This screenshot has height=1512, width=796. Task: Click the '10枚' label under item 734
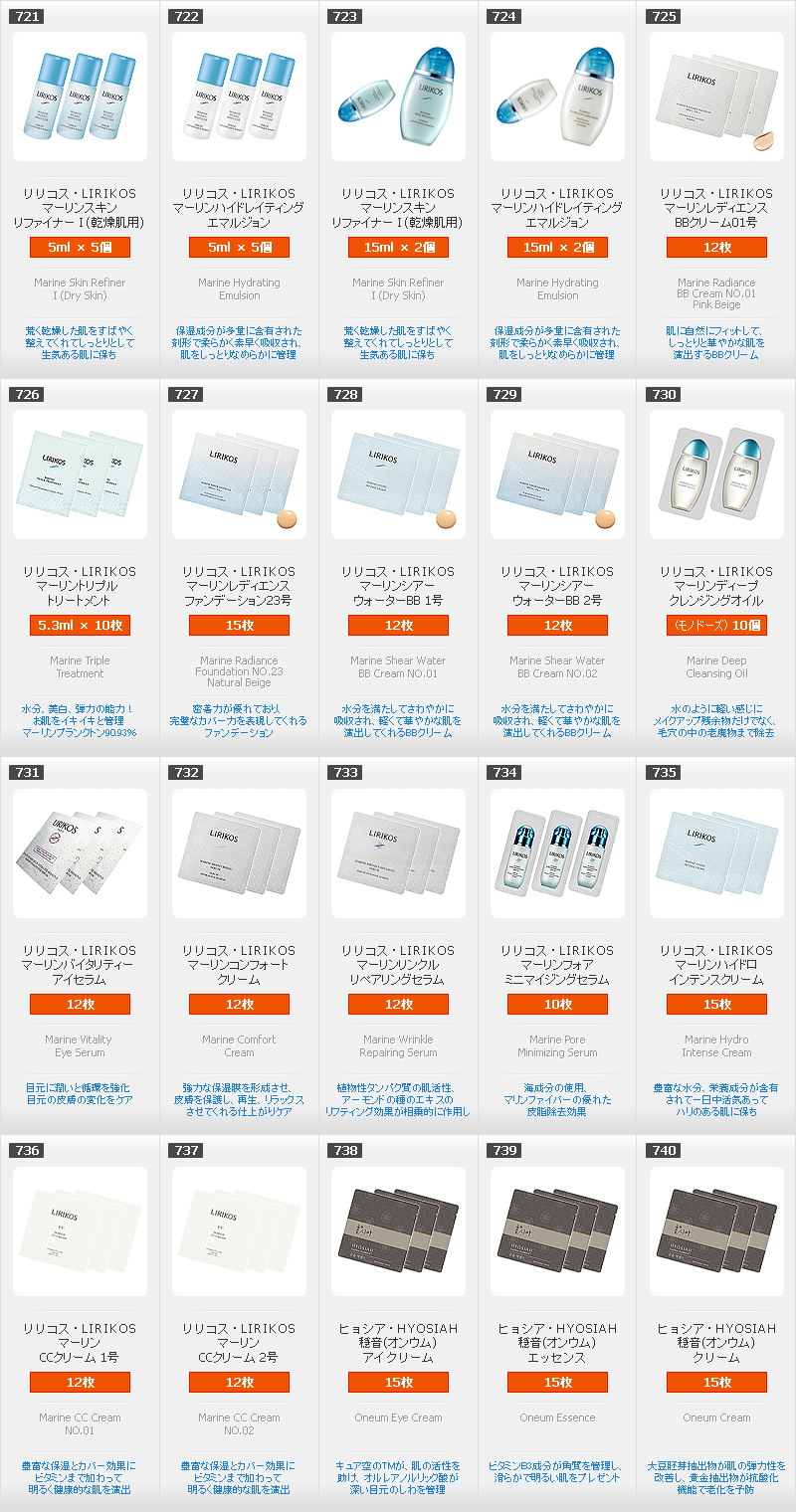[557, 1004]
